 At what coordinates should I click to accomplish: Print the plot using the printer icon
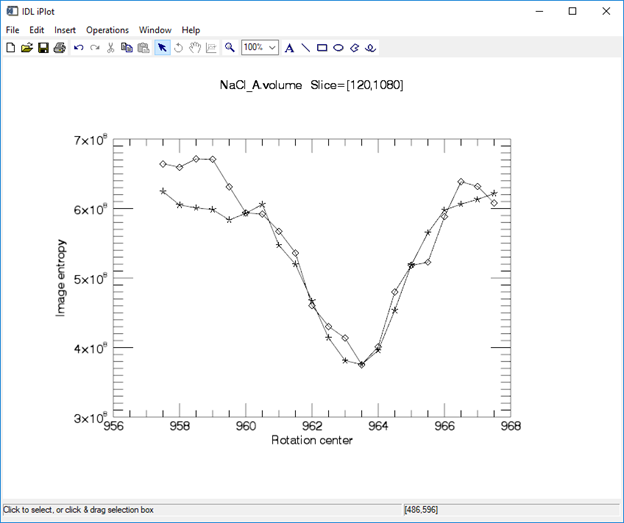pos(60,48)
